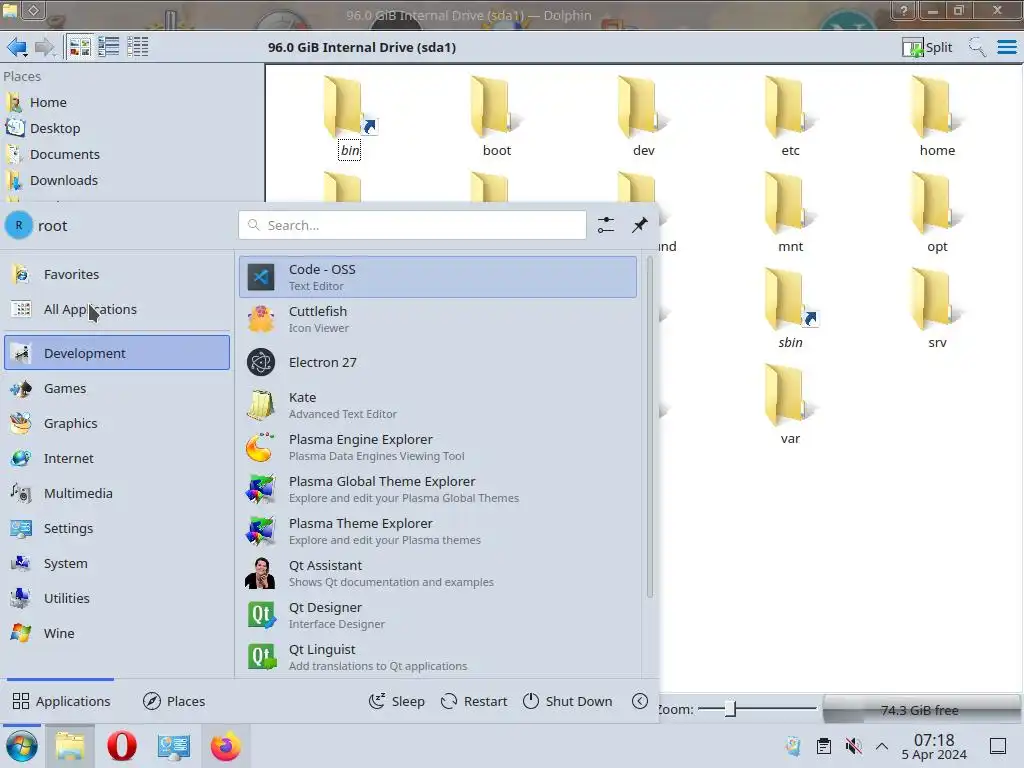Open All Applications category
This screenshot has width=1024, height=768.
coord(117,310)
